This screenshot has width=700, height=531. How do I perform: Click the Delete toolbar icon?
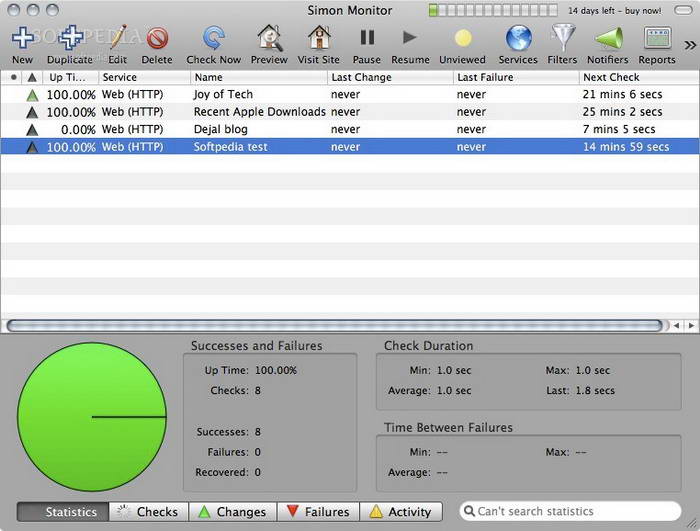[157, 38]
